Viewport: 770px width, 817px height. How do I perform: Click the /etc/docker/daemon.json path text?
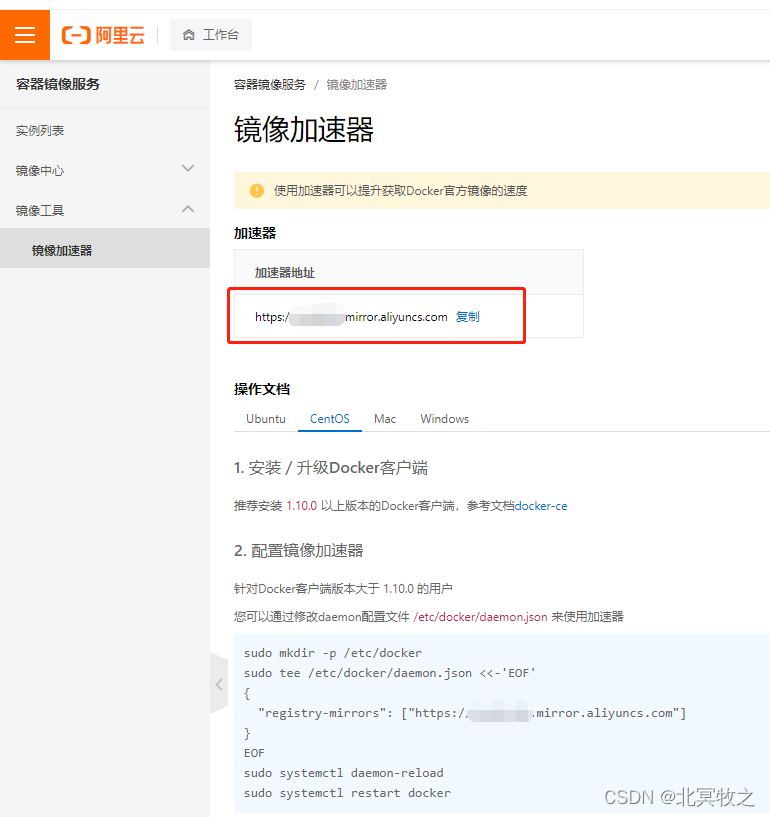click(x=480, y=617)
